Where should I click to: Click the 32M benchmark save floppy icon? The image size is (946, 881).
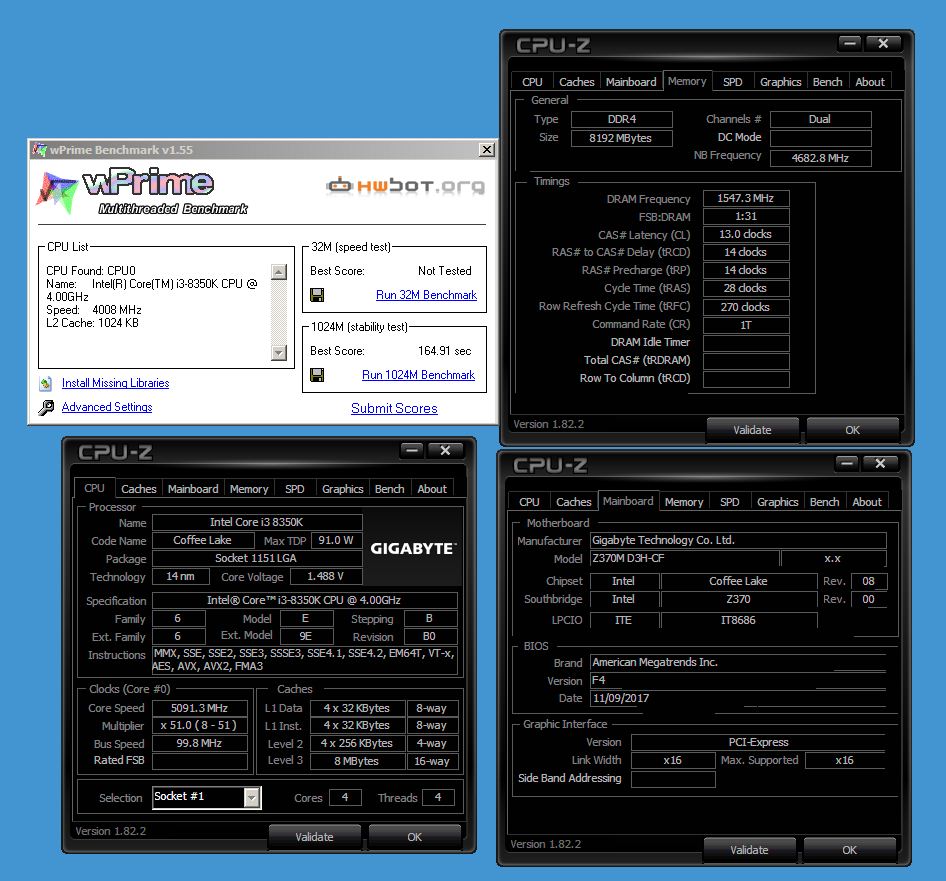pyautogui.click(x=317, y=295)
